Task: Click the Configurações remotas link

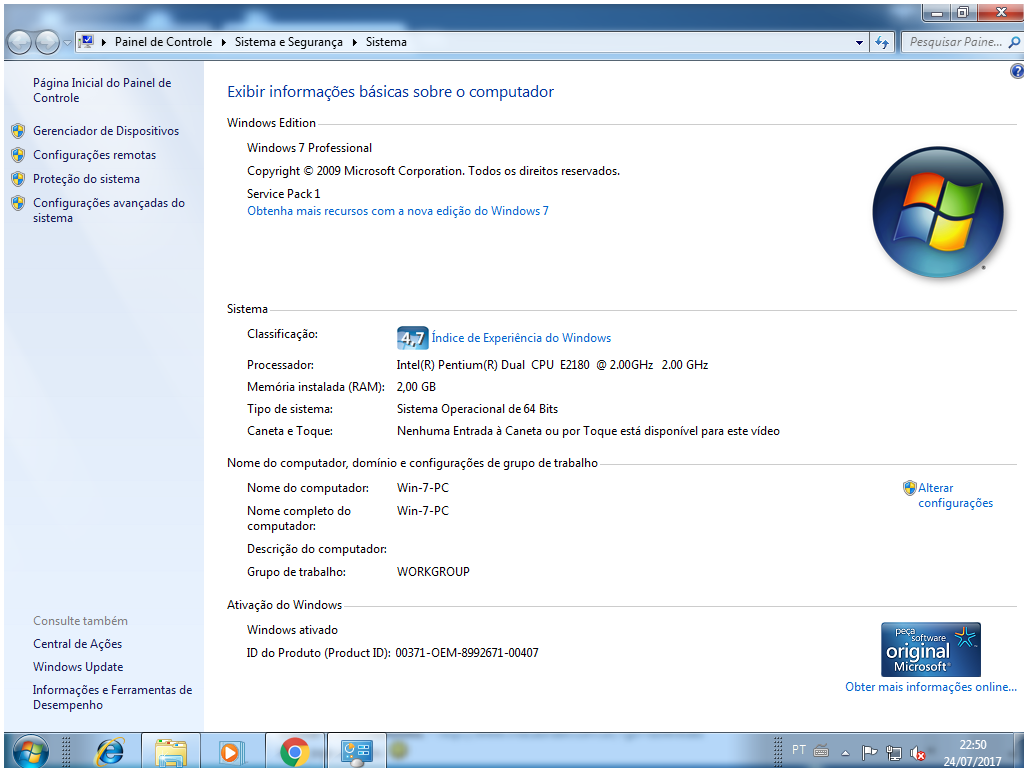Action: coord(94,155)
